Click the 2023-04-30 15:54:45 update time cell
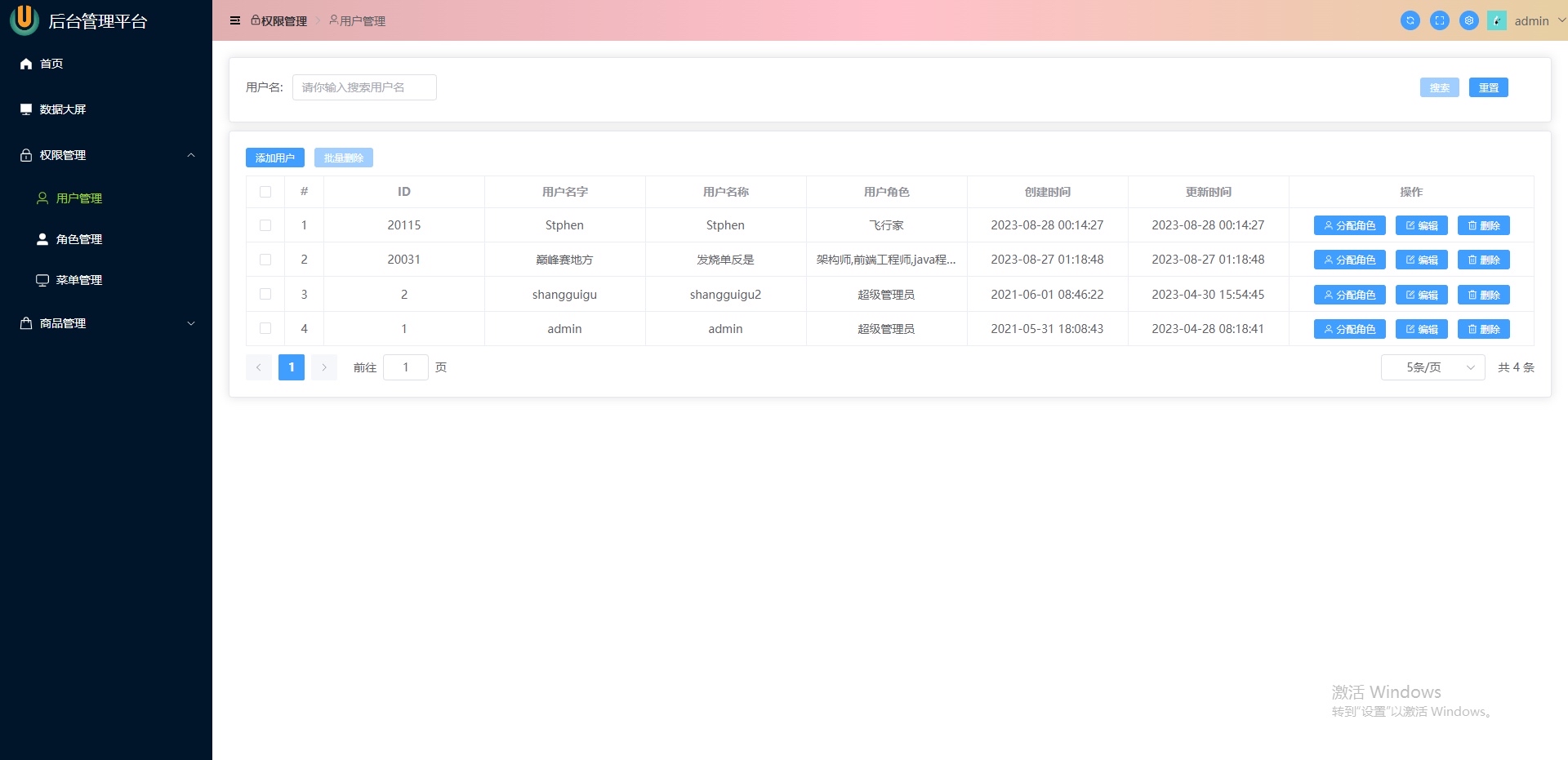Image resolution: width=1568 pixels, height=760 pixels. pyautogui.click(x=1208, y=295)
